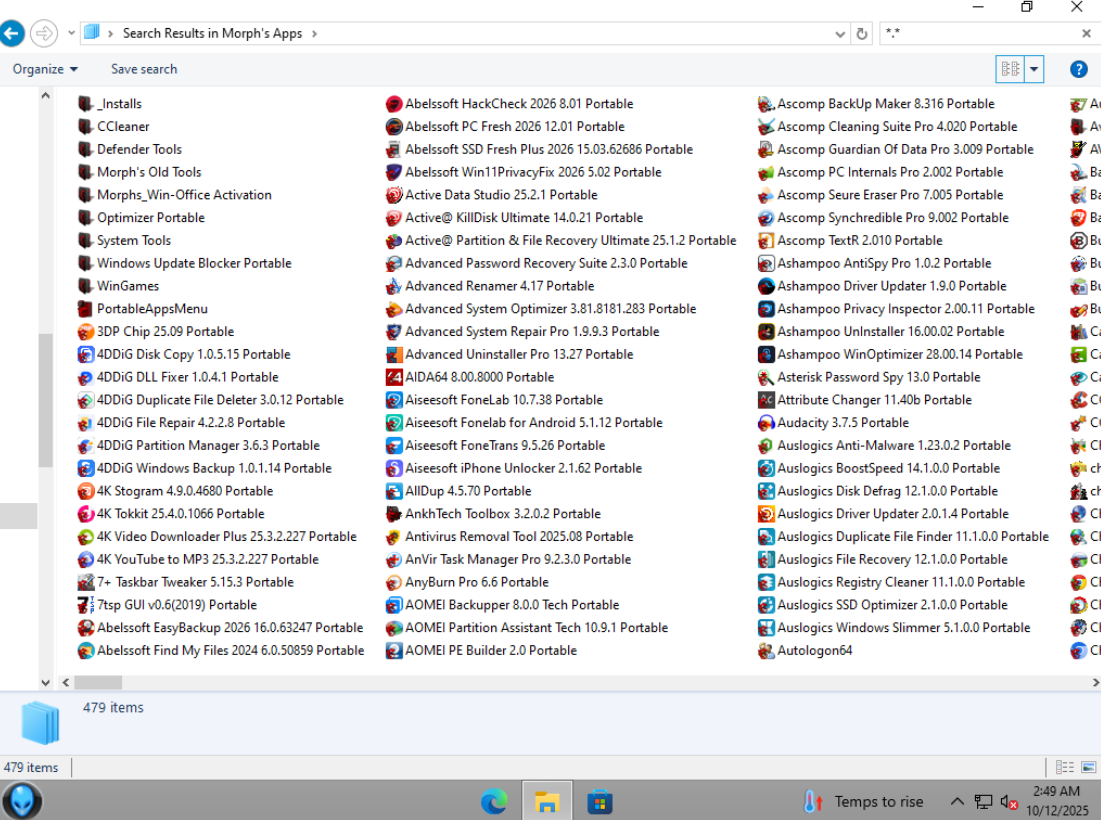Viewport: 1101px width, 820px height.
Task: Click the PortableAppsMenu icon
Action: [x=85, y=309]
